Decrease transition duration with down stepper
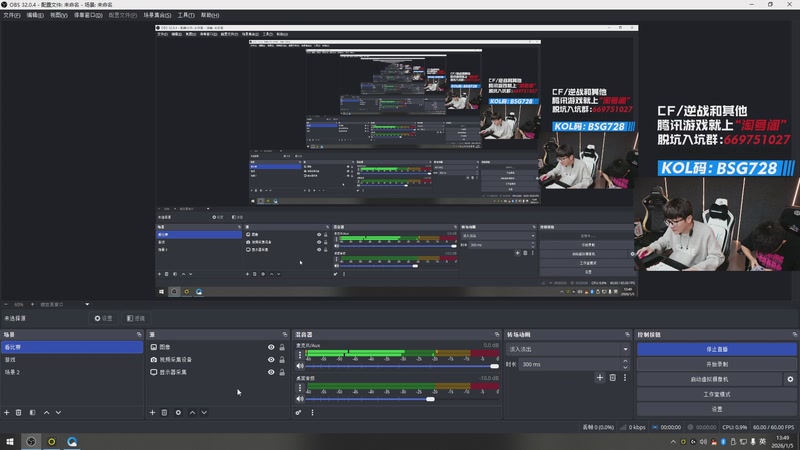 tap(626, 367)
